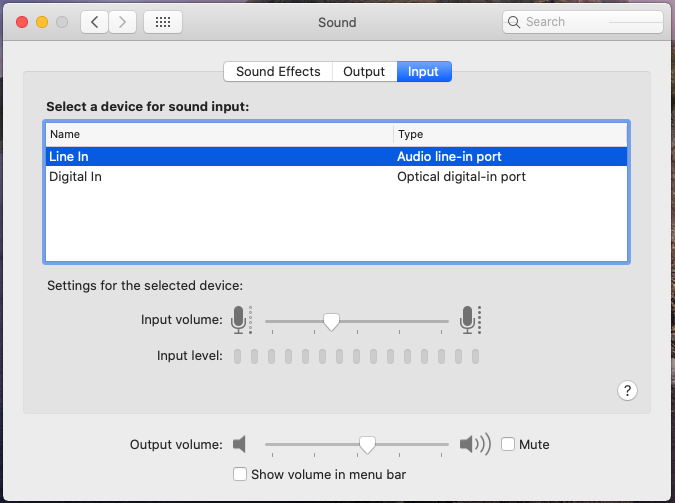Viewport: 675px width, 503px height.
Task: Open help with the question mark button
Action: 627,391
